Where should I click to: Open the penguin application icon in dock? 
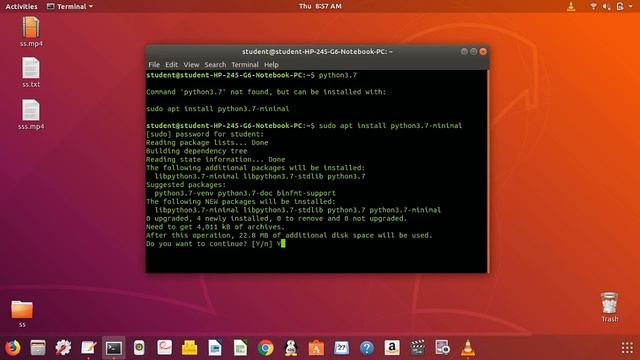(x=291, y=348)
